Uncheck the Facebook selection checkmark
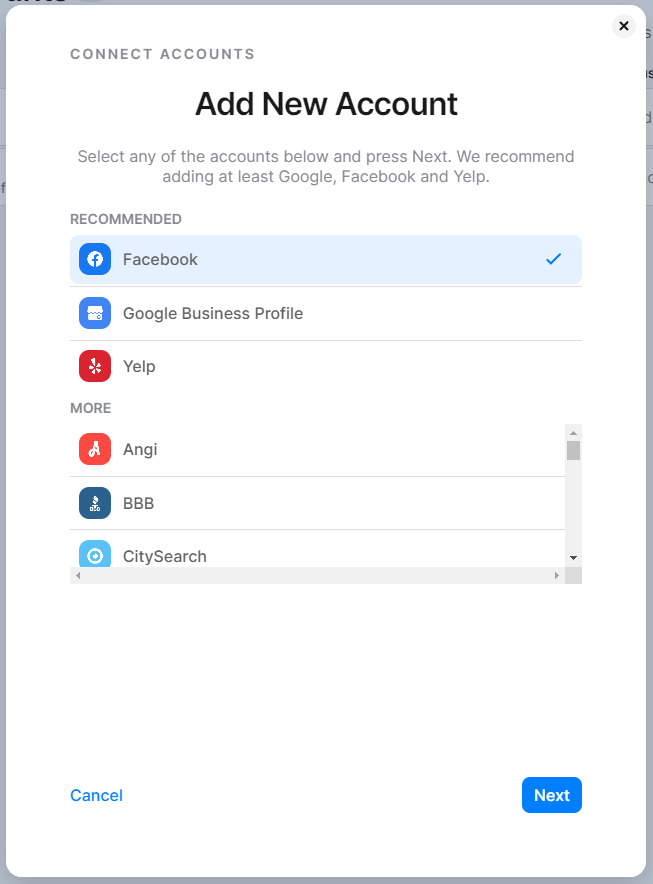Screen dimensions: 653x884 click(553, 260)
